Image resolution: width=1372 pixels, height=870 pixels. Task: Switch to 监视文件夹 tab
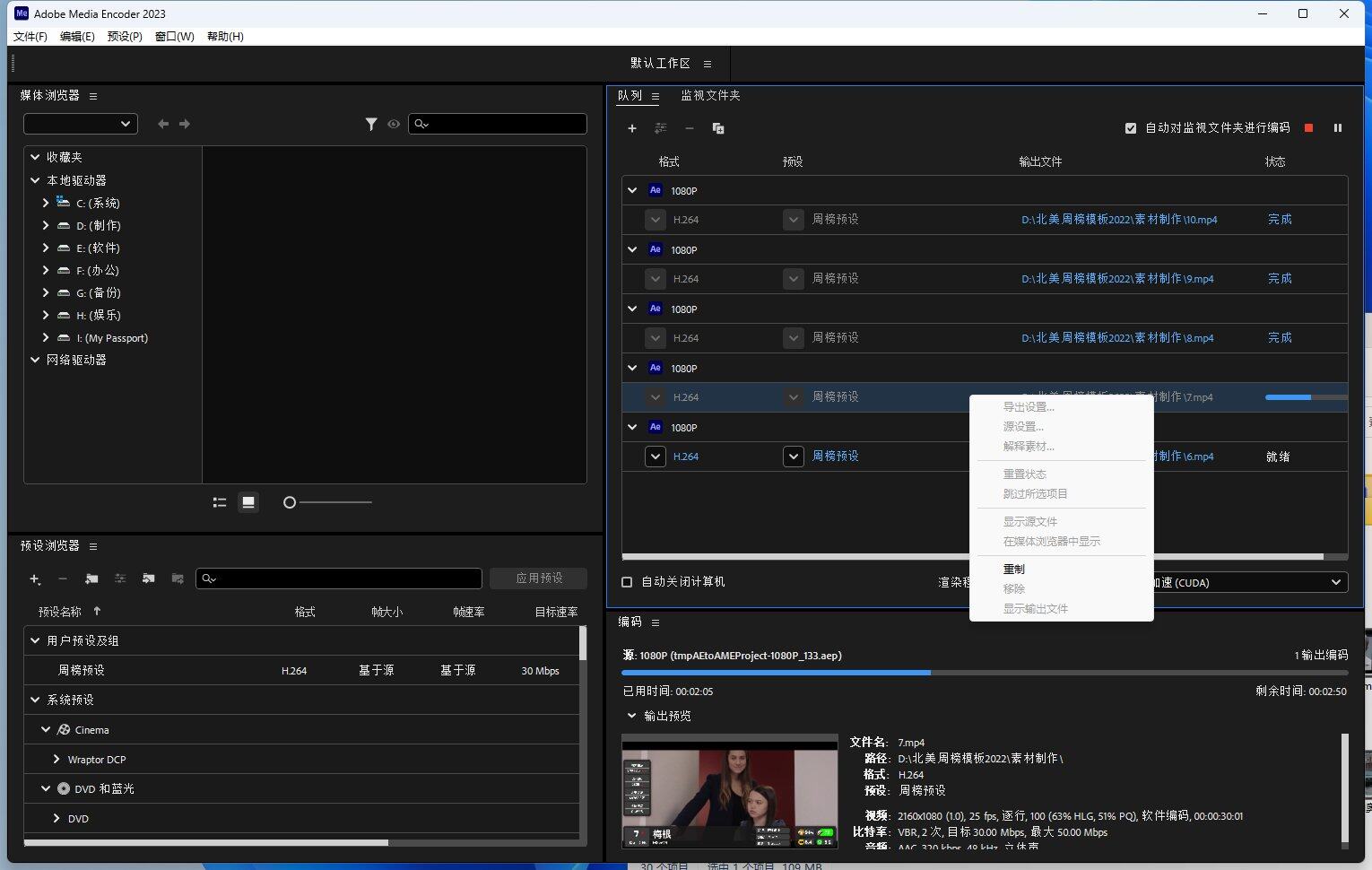click(710, 95)
